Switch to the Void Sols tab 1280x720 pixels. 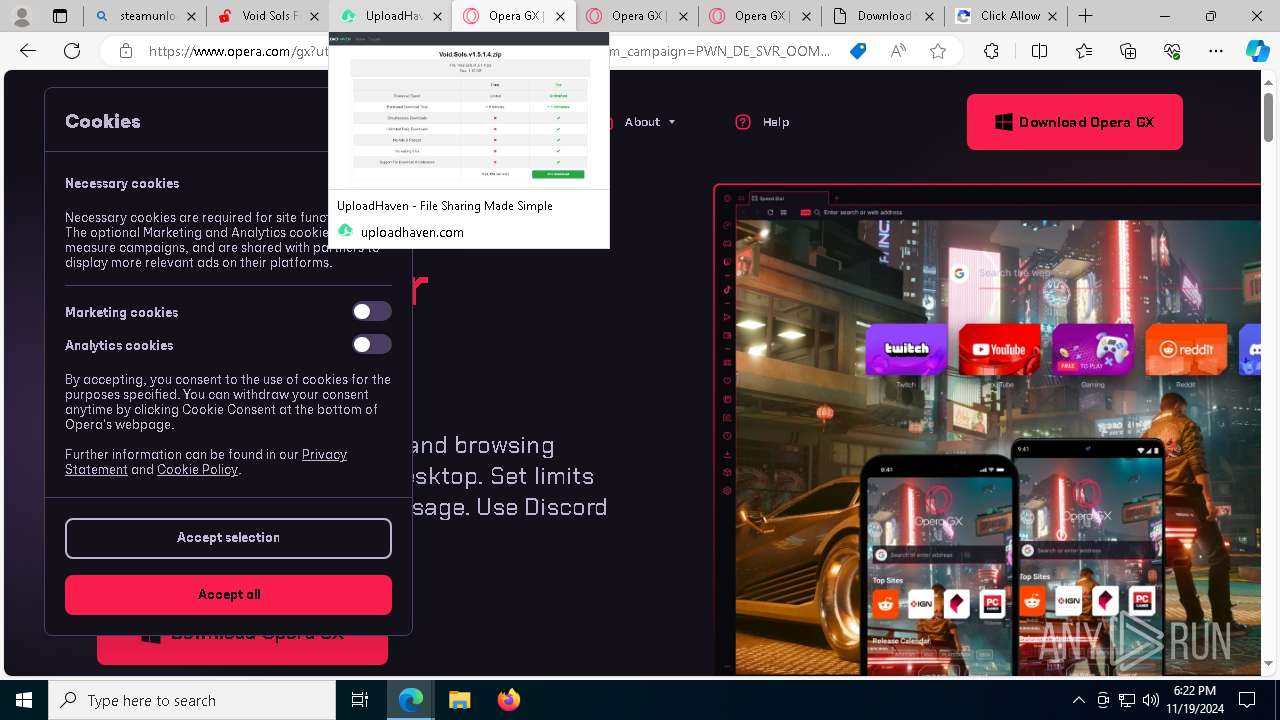pyautogui.click(x=268, y=16)
